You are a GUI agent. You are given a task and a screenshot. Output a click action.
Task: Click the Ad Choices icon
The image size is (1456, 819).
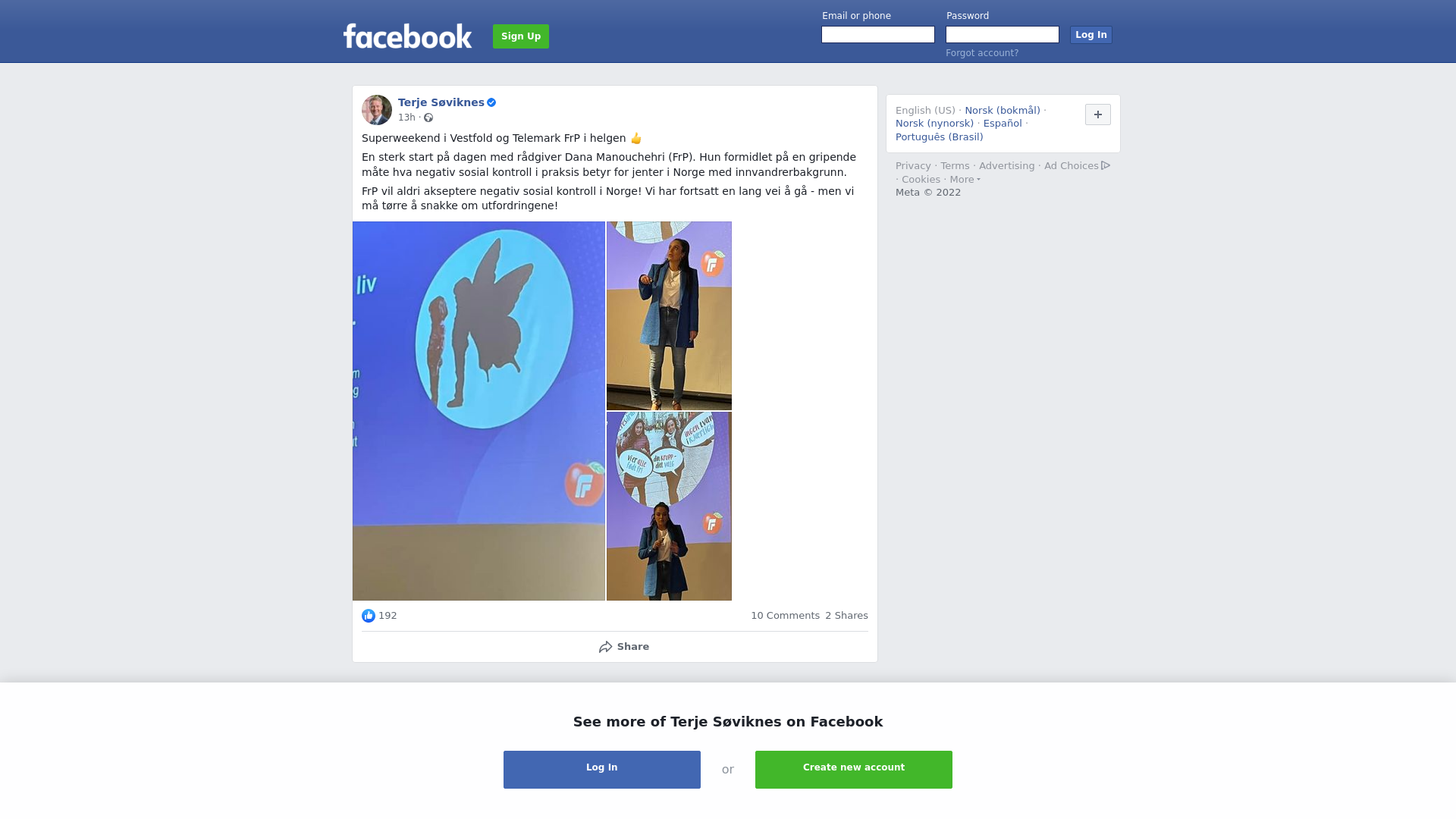(x=1106, y=165)
